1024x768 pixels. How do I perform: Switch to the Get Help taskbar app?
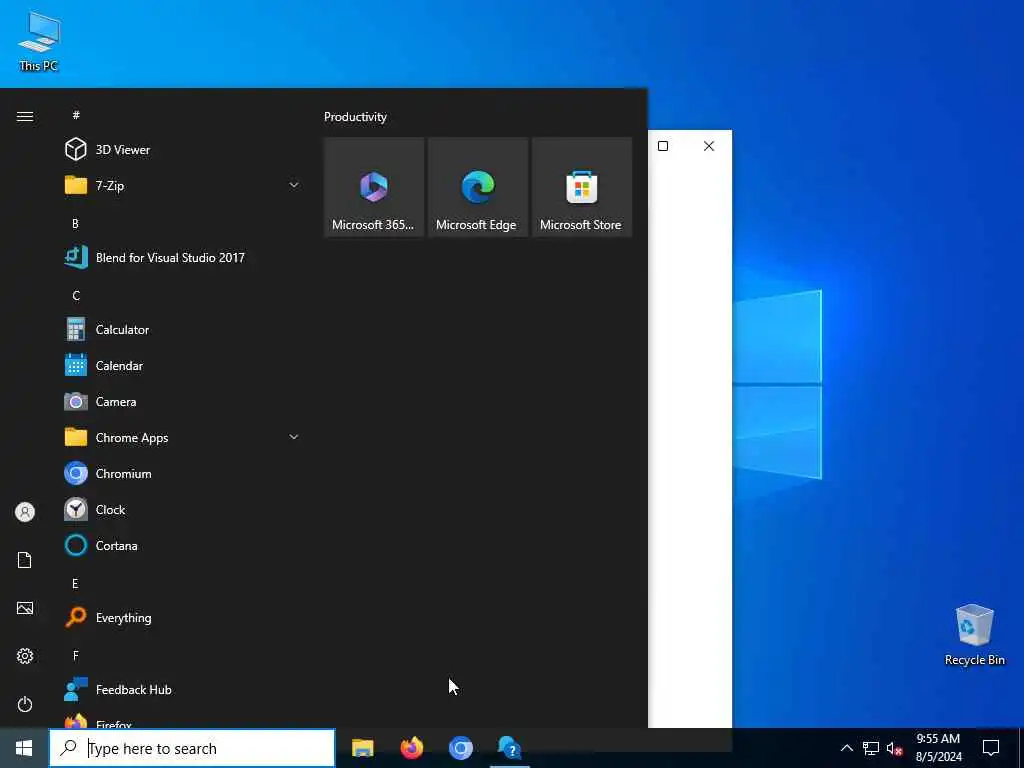(509, 748)
